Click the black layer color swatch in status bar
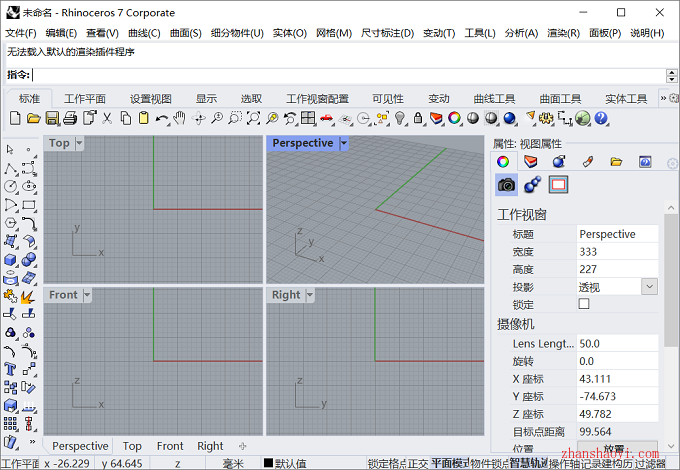This screenshot has width=680, height=470. click(x=268, y=463)
